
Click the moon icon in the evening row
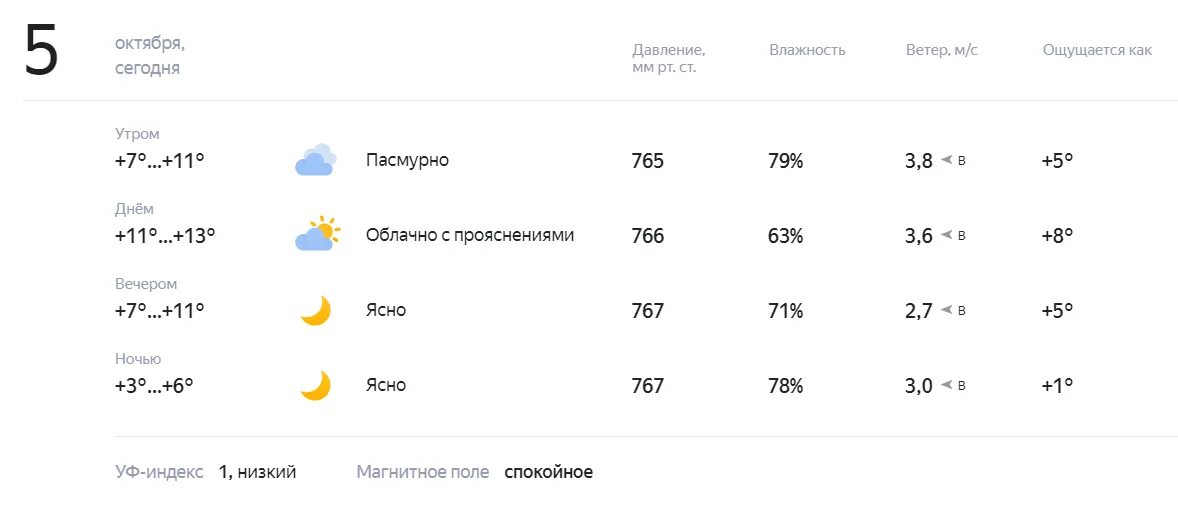[x=316, y=310]
